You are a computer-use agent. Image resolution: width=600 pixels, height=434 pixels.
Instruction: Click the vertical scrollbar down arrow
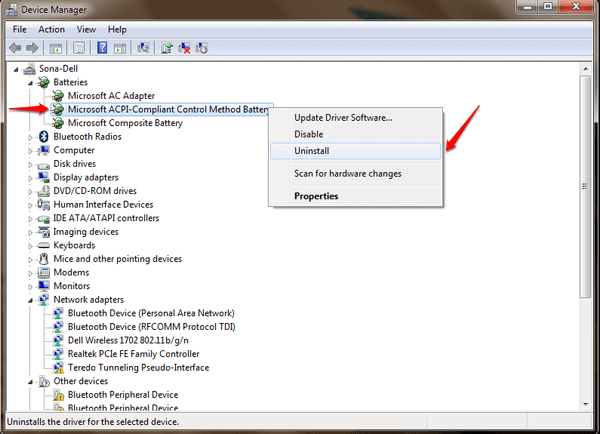[585, 404]
